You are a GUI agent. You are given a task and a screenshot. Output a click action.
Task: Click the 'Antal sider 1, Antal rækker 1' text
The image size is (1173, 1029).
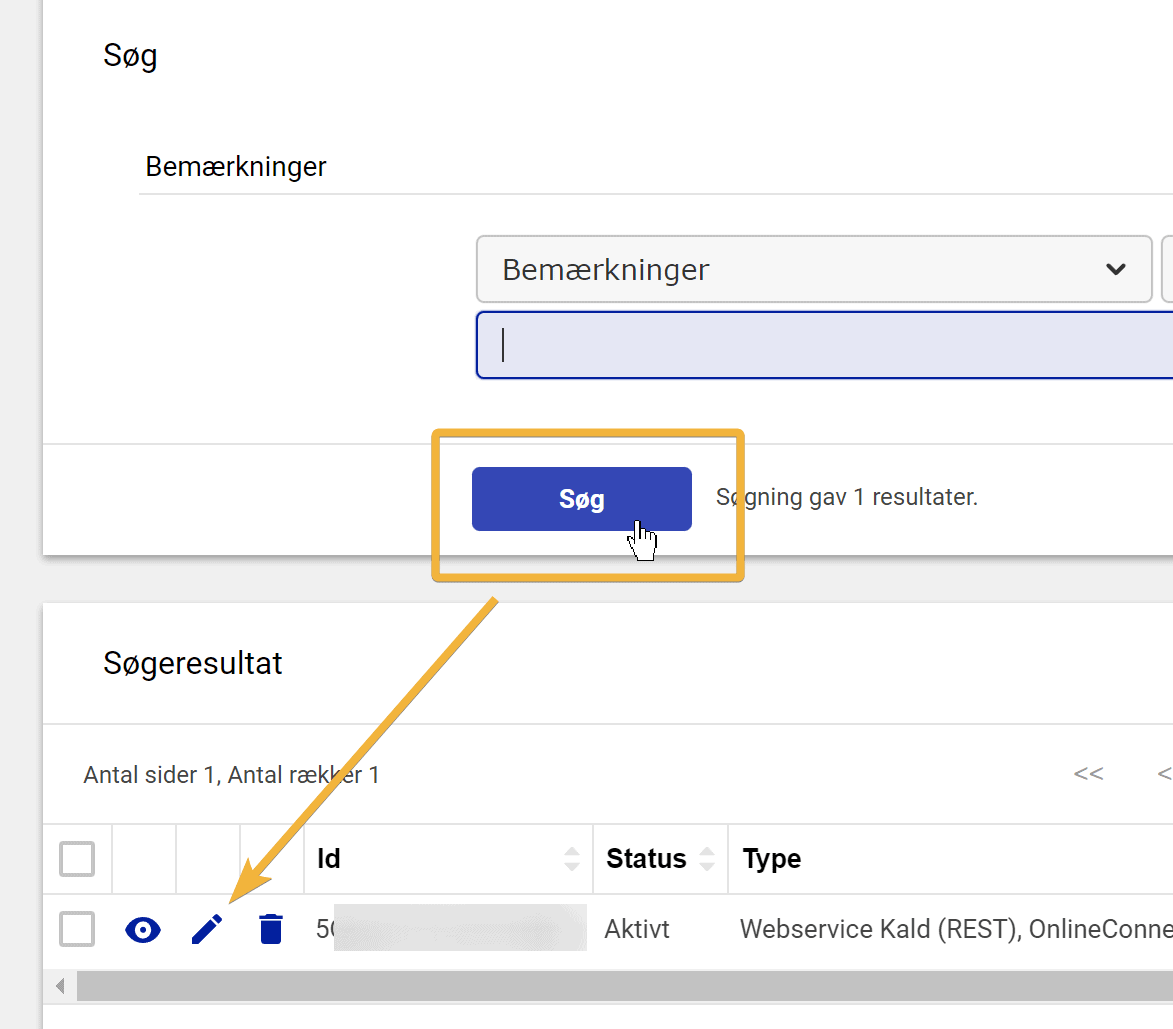[231, 775]
